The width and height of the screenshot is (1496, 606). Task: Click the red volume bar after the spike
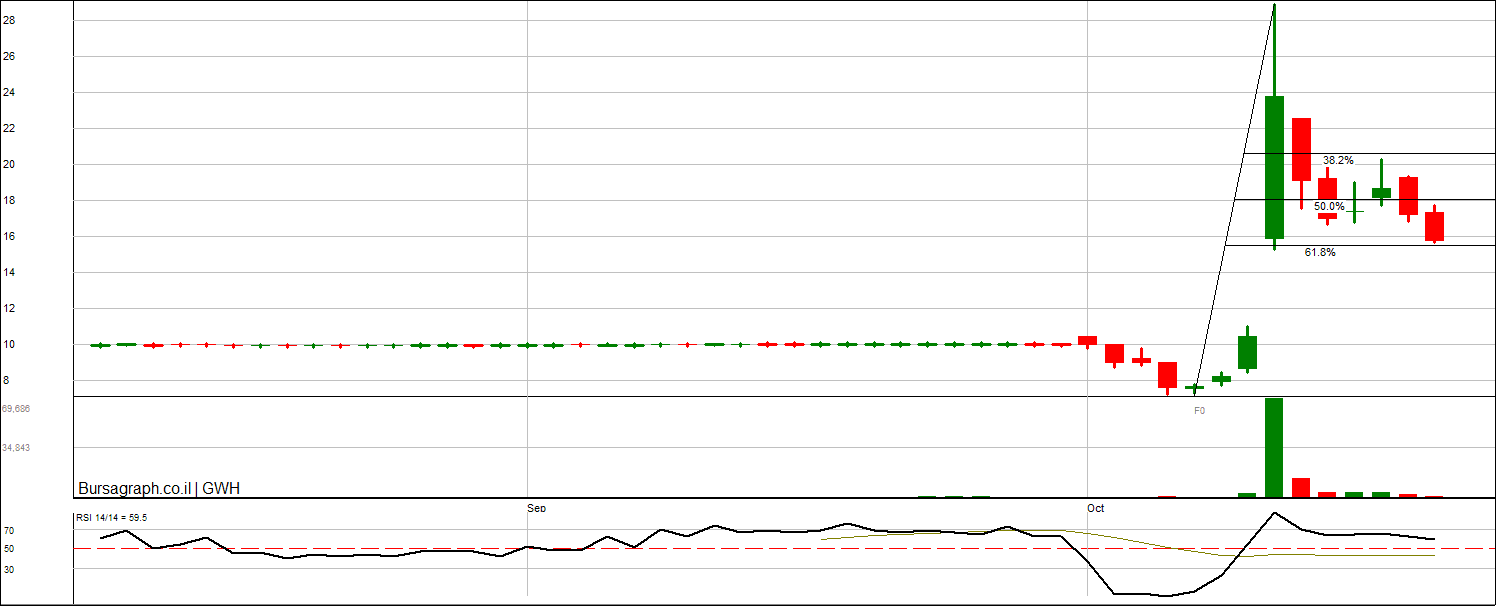pos(1301,488)
